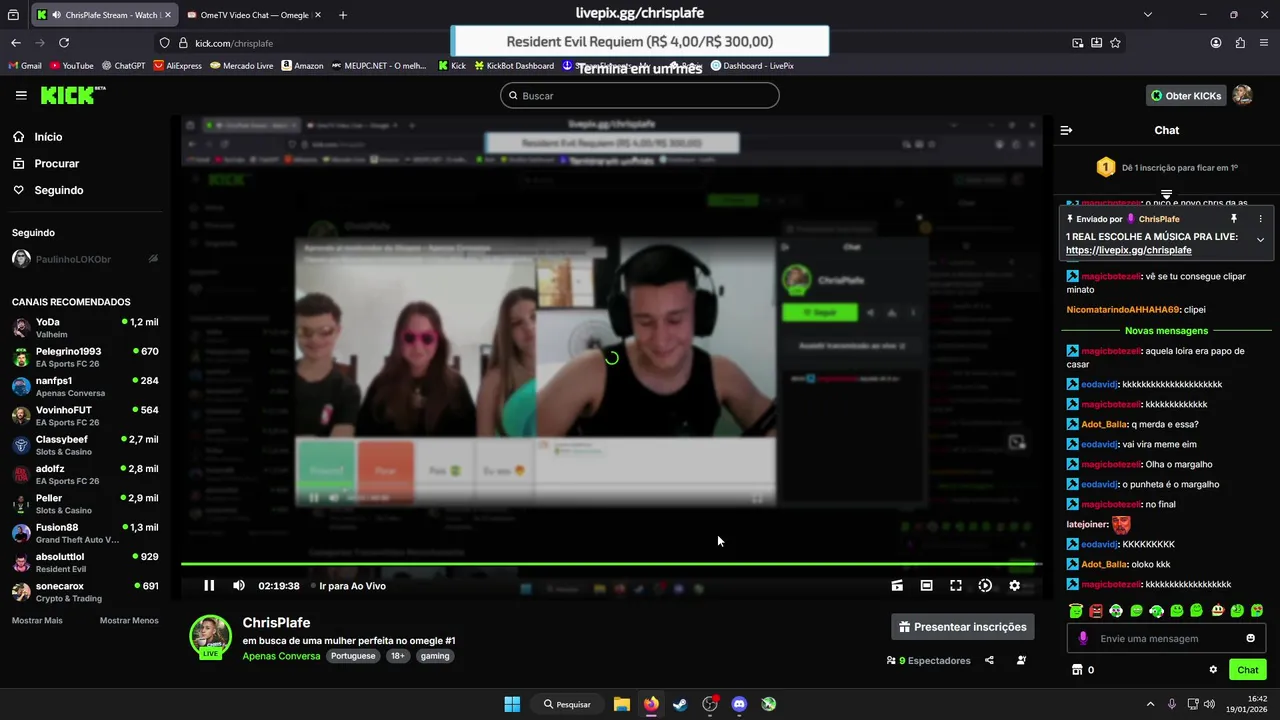Switch video to fullscreen

[956, 586]
